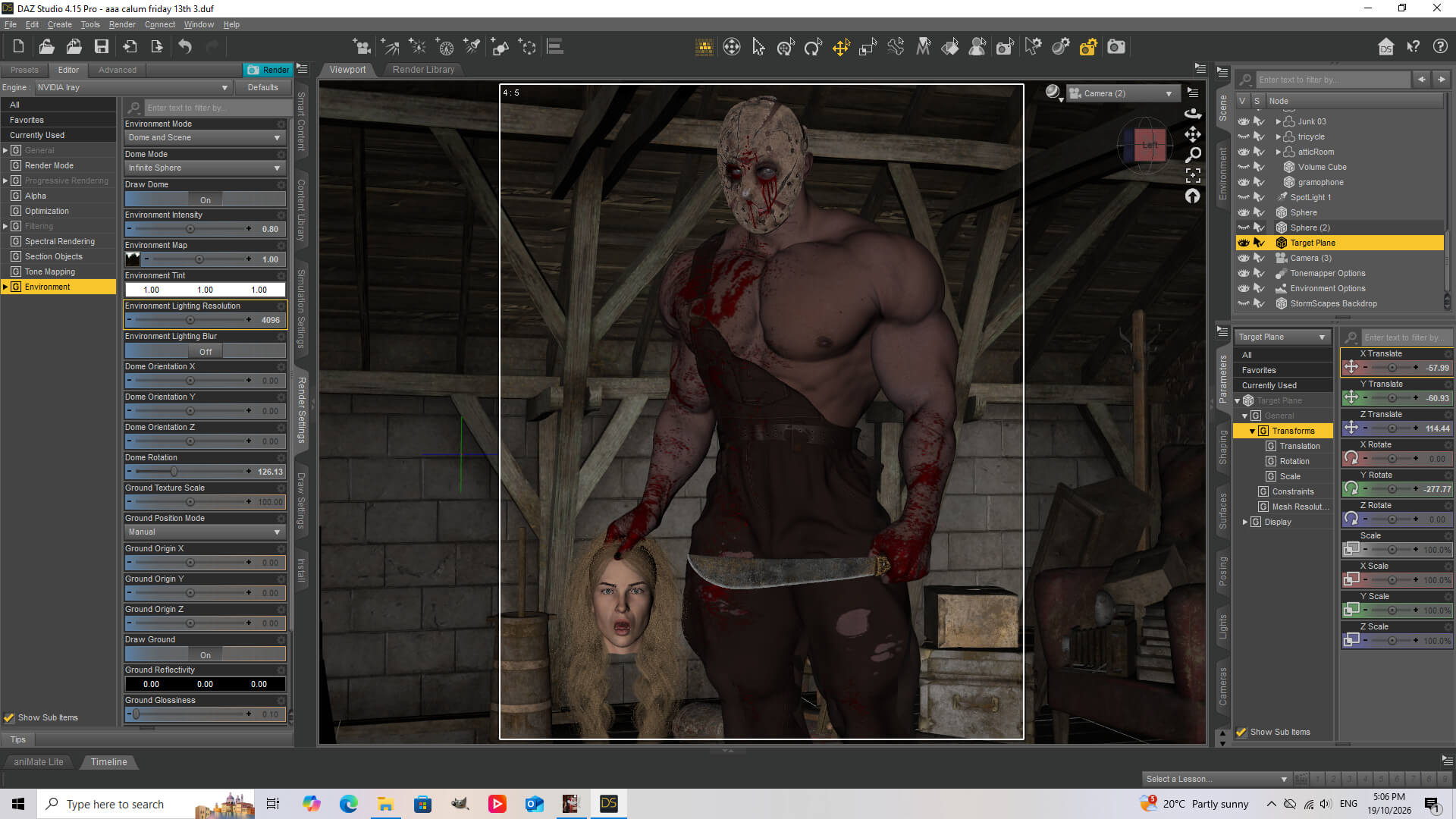Switch to the Advanced tab

tap(118, 70)
